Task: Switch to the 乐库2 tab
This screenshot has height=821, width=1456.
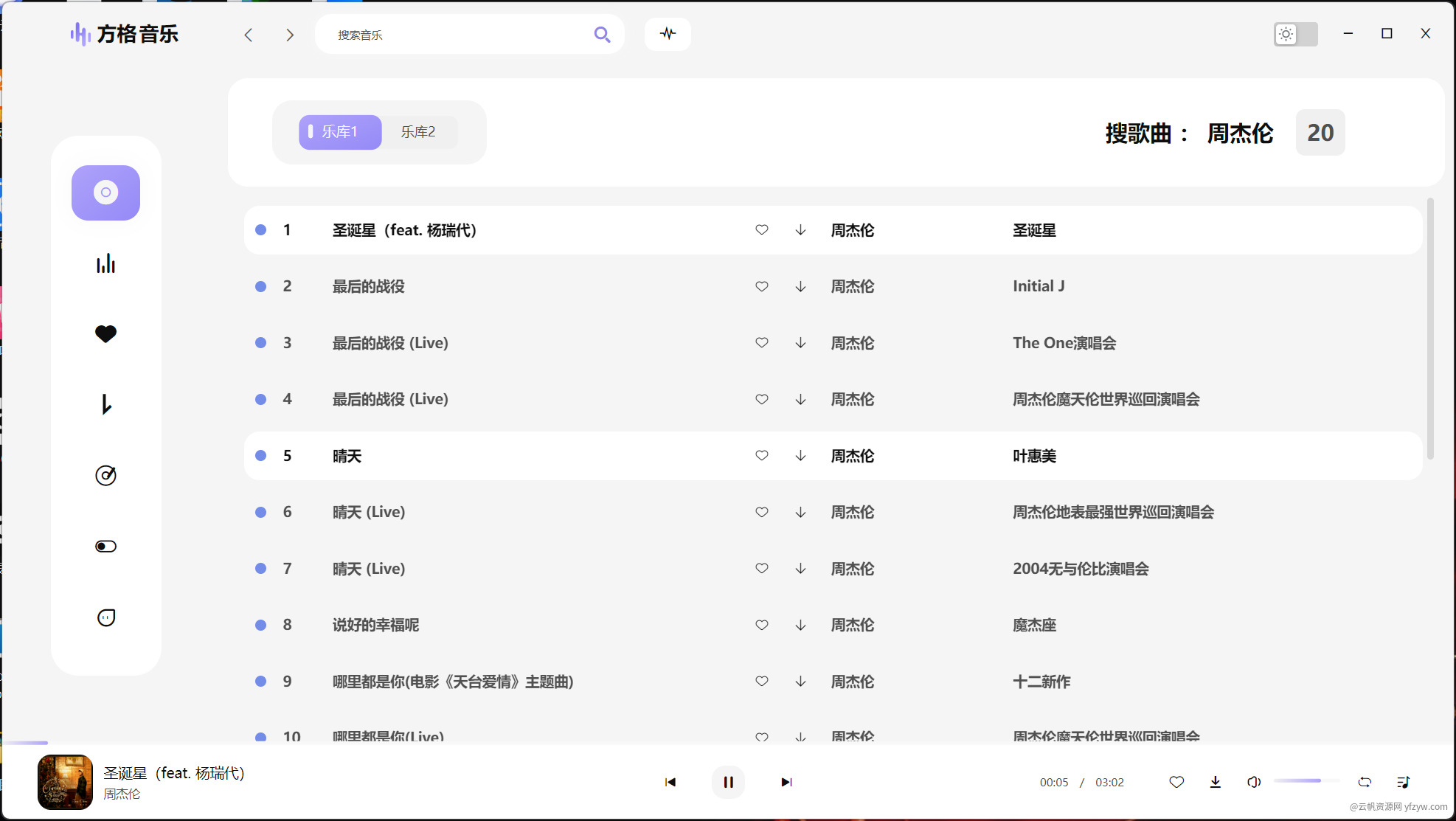Action: pyautogui.click(x=418, y=132)
